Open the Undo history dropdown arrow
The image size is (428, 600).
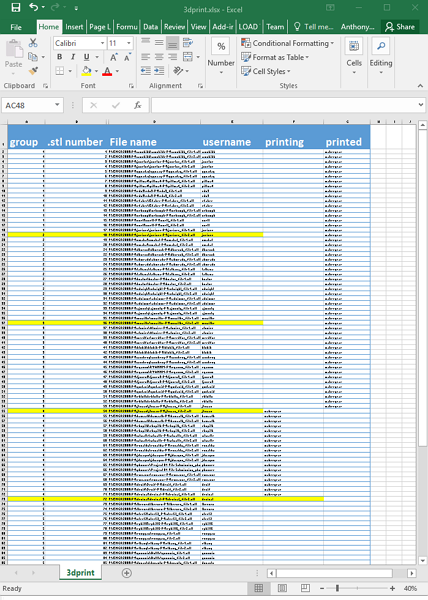(43, 8)
